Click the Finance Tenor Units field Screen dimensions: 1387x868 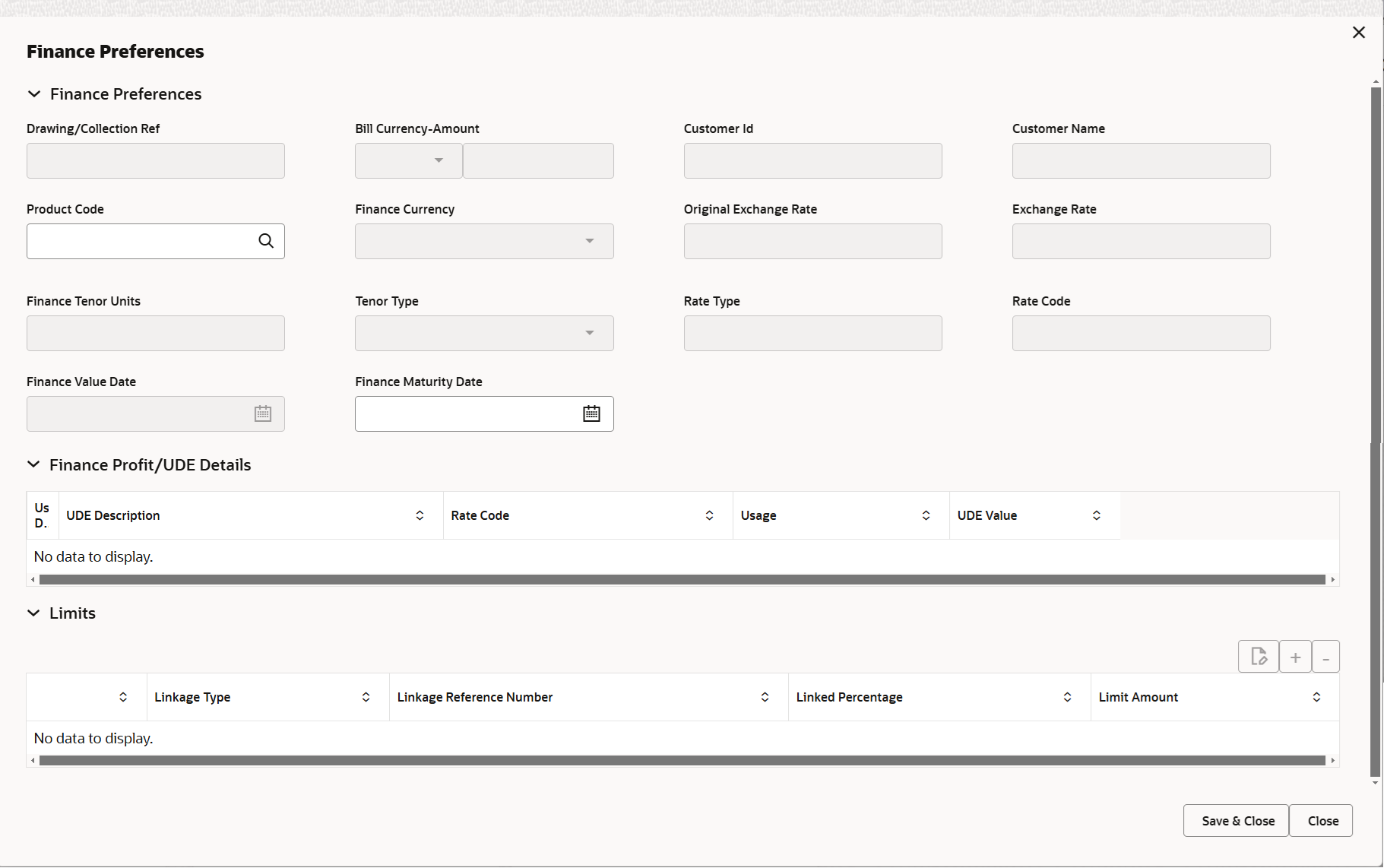tap(156, 333)
